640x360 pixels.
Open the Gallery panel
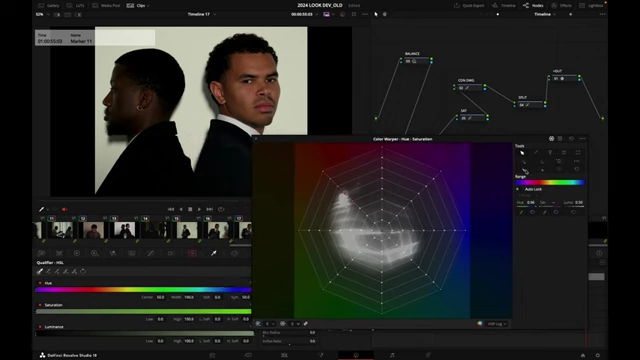click(49, 6)
